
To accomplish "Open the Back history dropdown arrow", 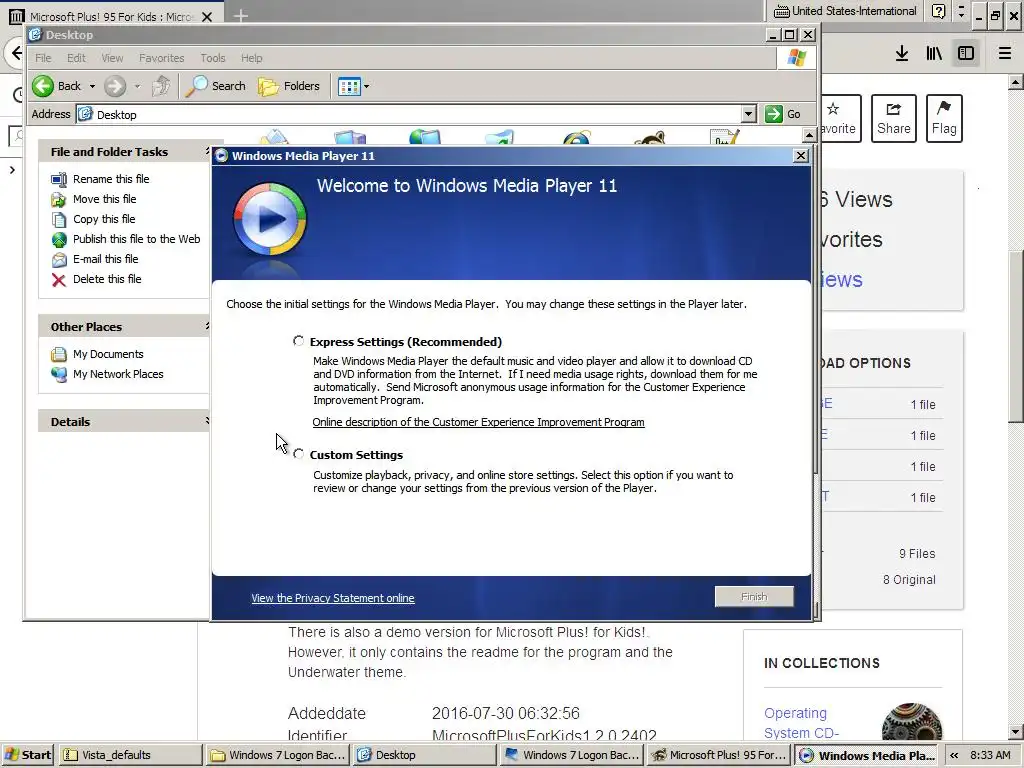I will pyautogui.click(x=92, y=86).
